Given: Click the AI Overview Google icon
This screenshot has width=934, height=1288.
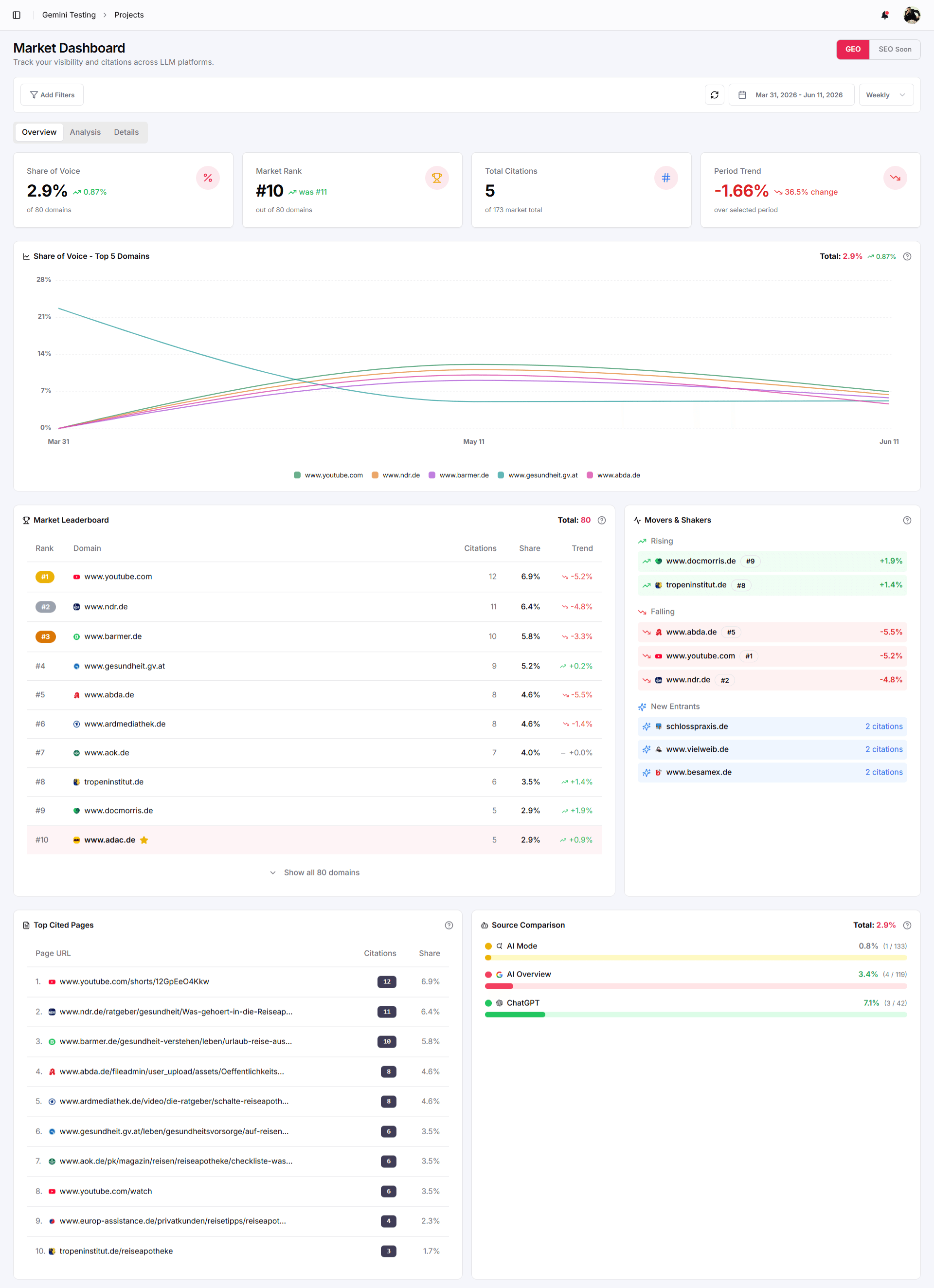Looking at the screenshot, I should click(x=499, y=975).
